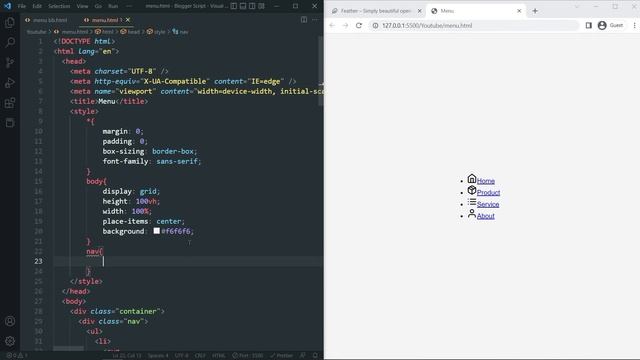Screen dimensions: 640x360
Task: Expand the overflow menu ellipsis after Run
Action: tap(129, 6)
